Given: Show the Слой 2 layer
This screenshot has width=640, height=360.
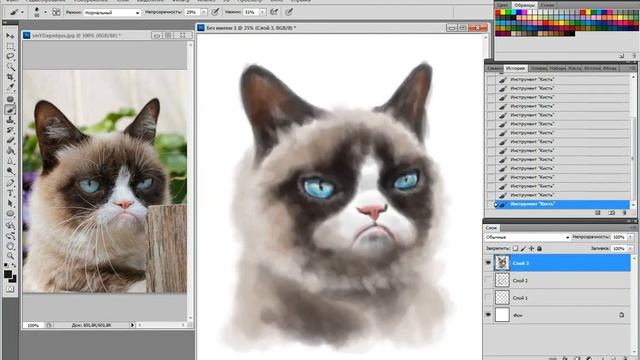Looking at the screenshot, I should 488,280.
